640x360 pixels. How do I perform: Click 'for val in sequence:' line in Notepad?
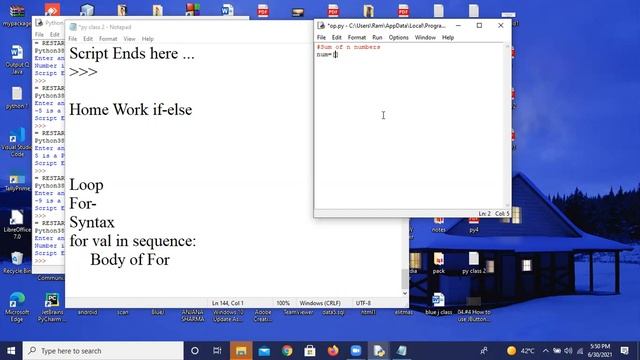pos(133,241)
